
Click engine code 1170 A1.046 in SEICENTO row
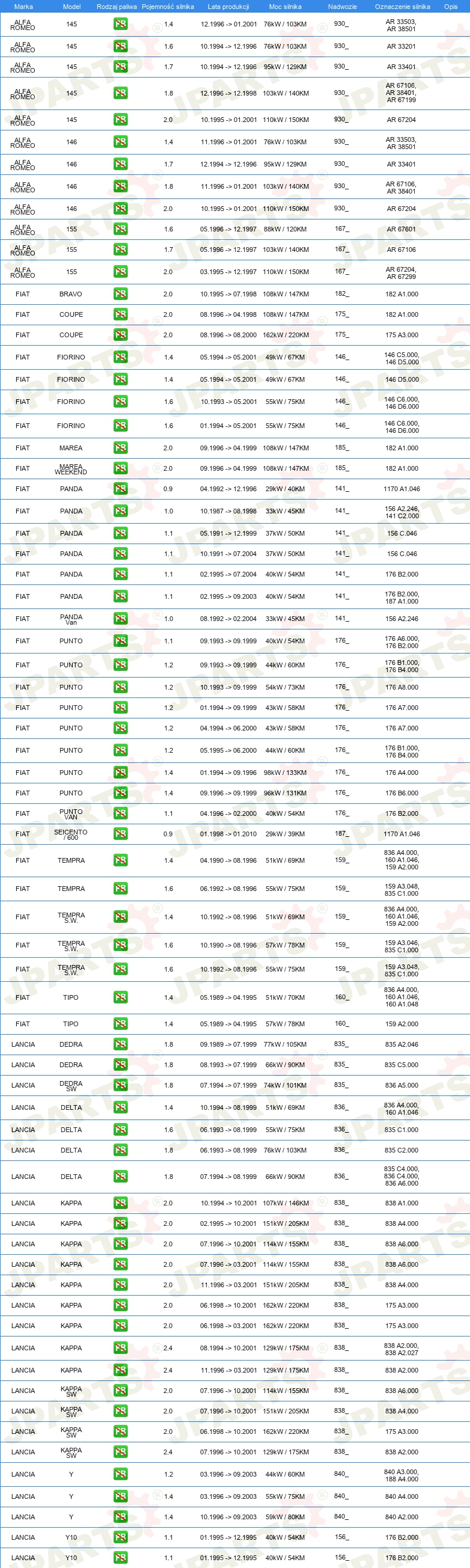(402, 834)
